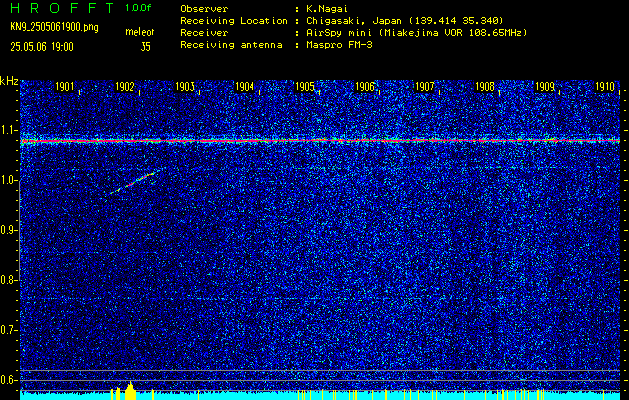This screenshot has height=400, width=629.
Task: Click the red carrier signal line
Action: [x=320, y=141]
